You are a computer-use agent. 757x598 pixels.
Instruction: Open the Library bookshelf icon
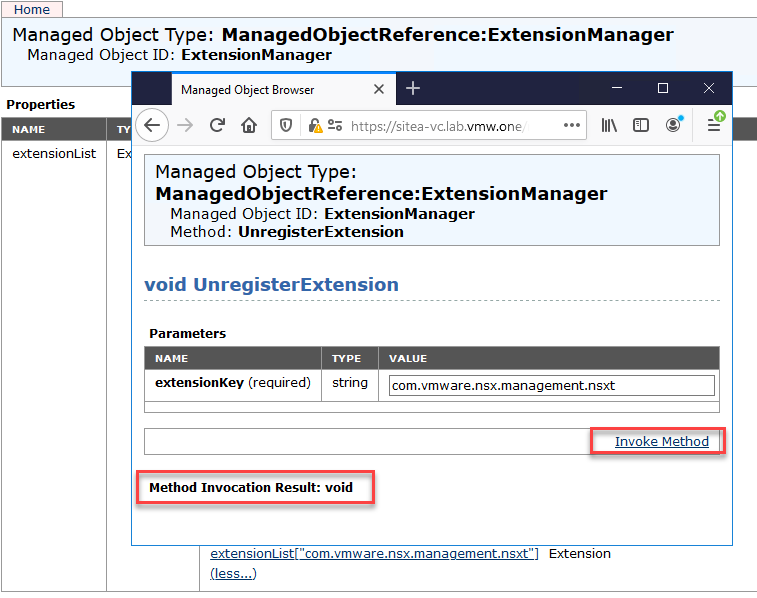609,125
